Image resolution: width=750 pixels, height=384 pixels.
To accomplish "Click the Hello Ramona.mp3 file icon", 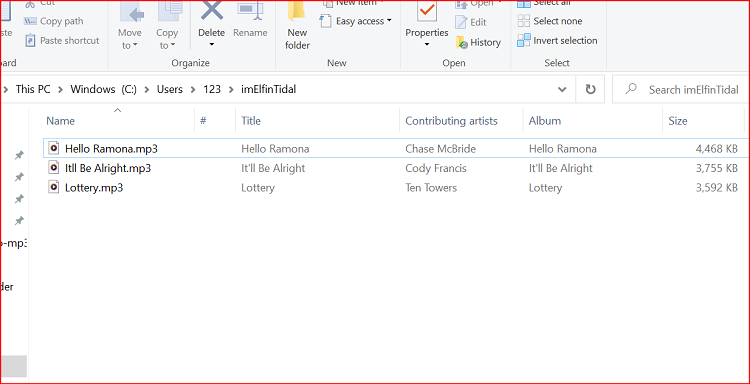I will pos(54,148).
